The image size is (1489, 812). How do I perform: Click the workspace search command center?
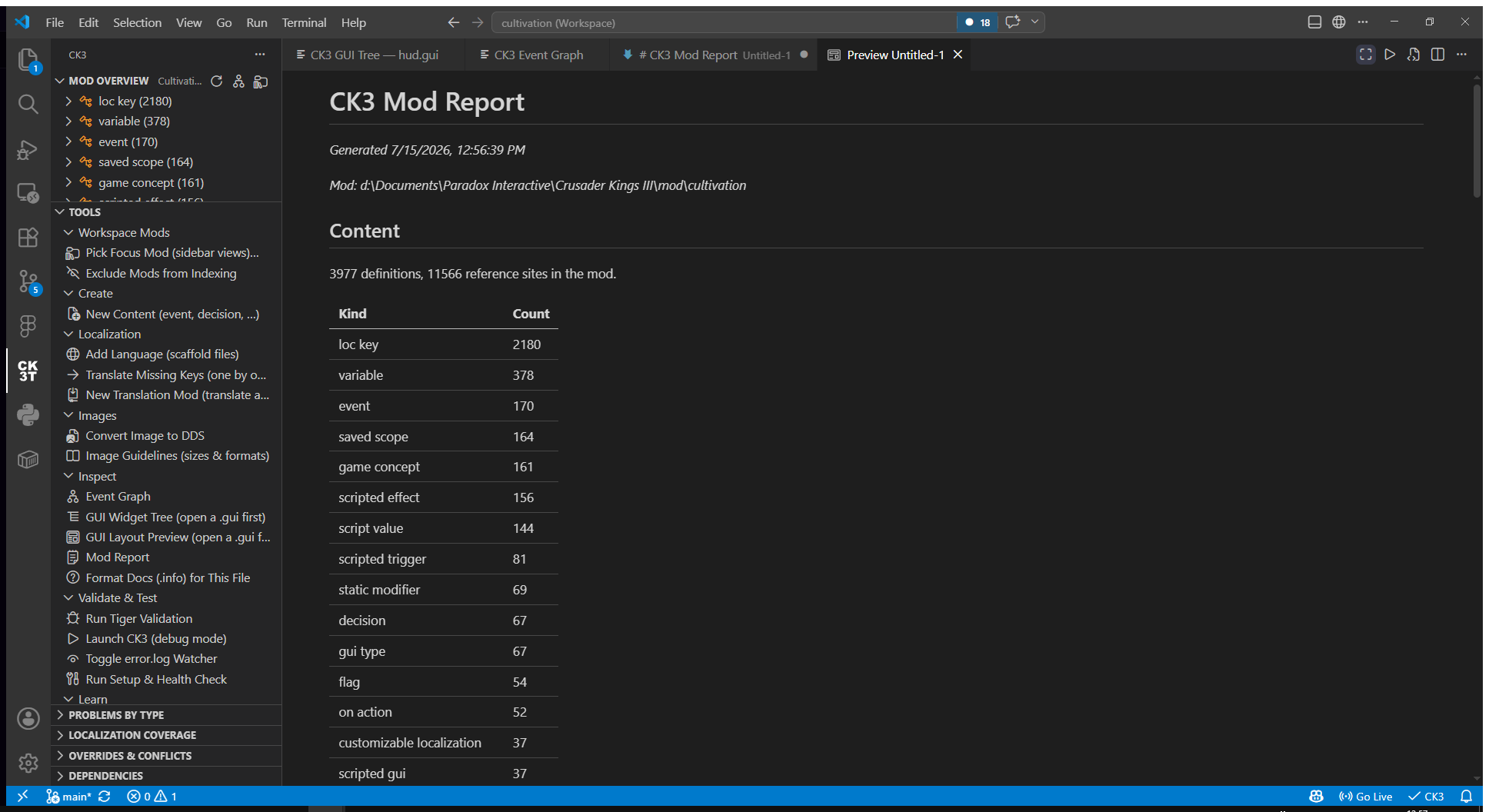click(723, 22)
